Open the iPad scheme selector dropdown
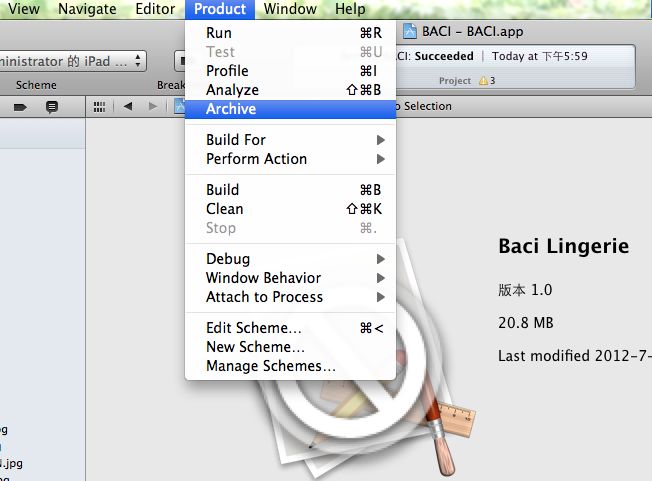The height and width of the screenshot is (481, 652). 73,62
